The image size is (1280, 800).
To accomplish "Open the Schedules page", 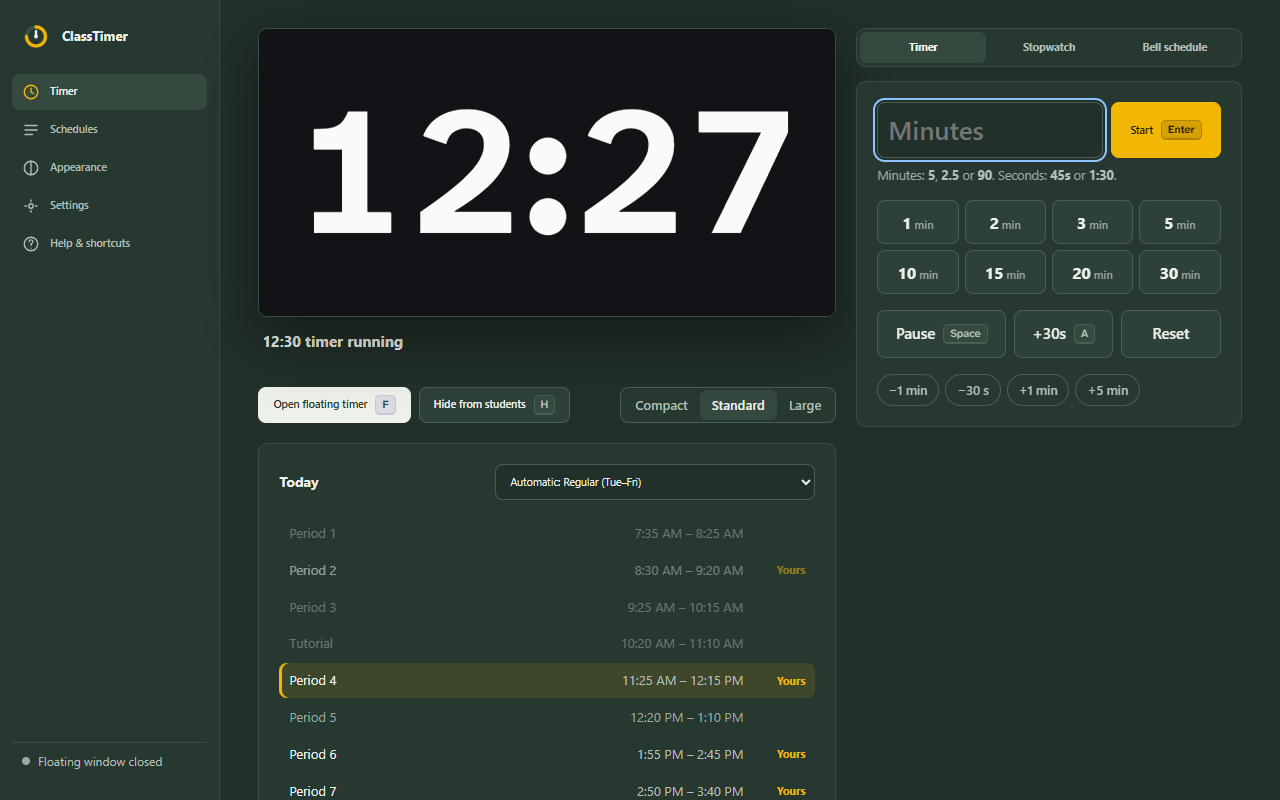I will tap(109, 130).
